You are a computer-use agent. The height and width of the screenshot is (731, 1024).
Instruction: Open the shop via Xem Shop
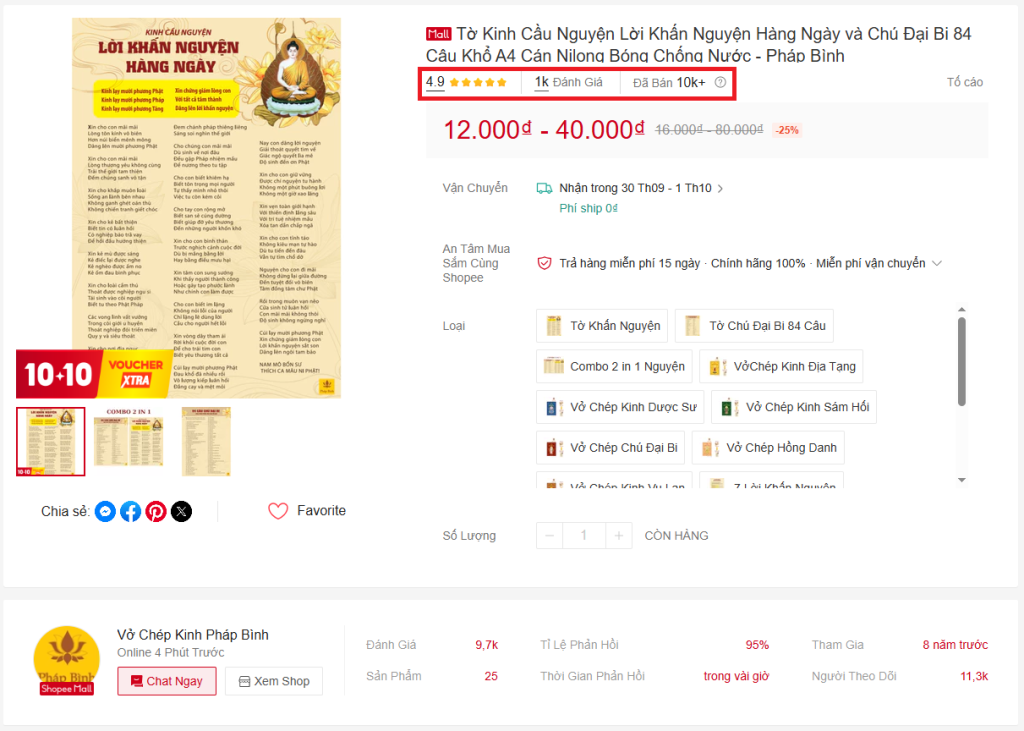(273, 681)
